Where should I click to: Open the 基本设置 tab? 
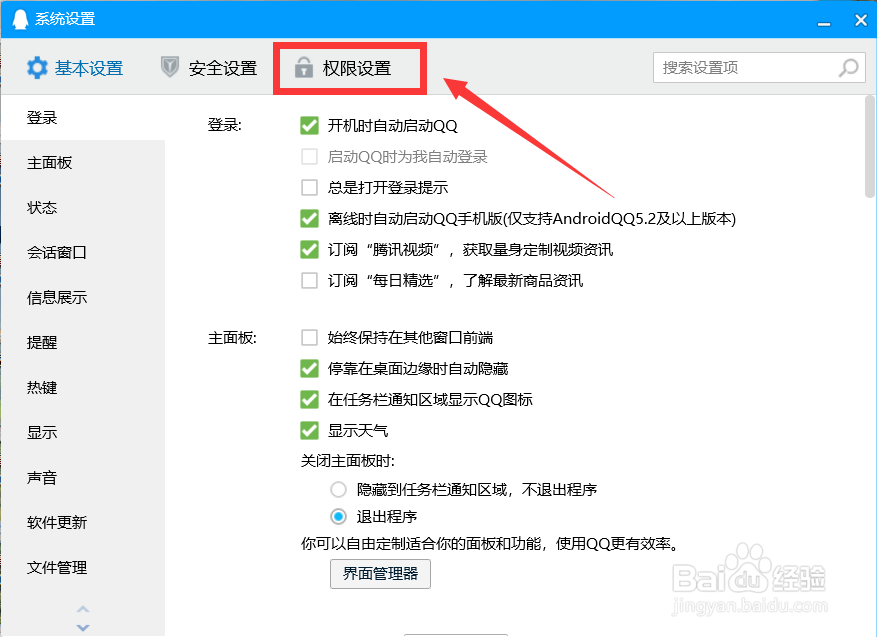(x=76, y=68)
